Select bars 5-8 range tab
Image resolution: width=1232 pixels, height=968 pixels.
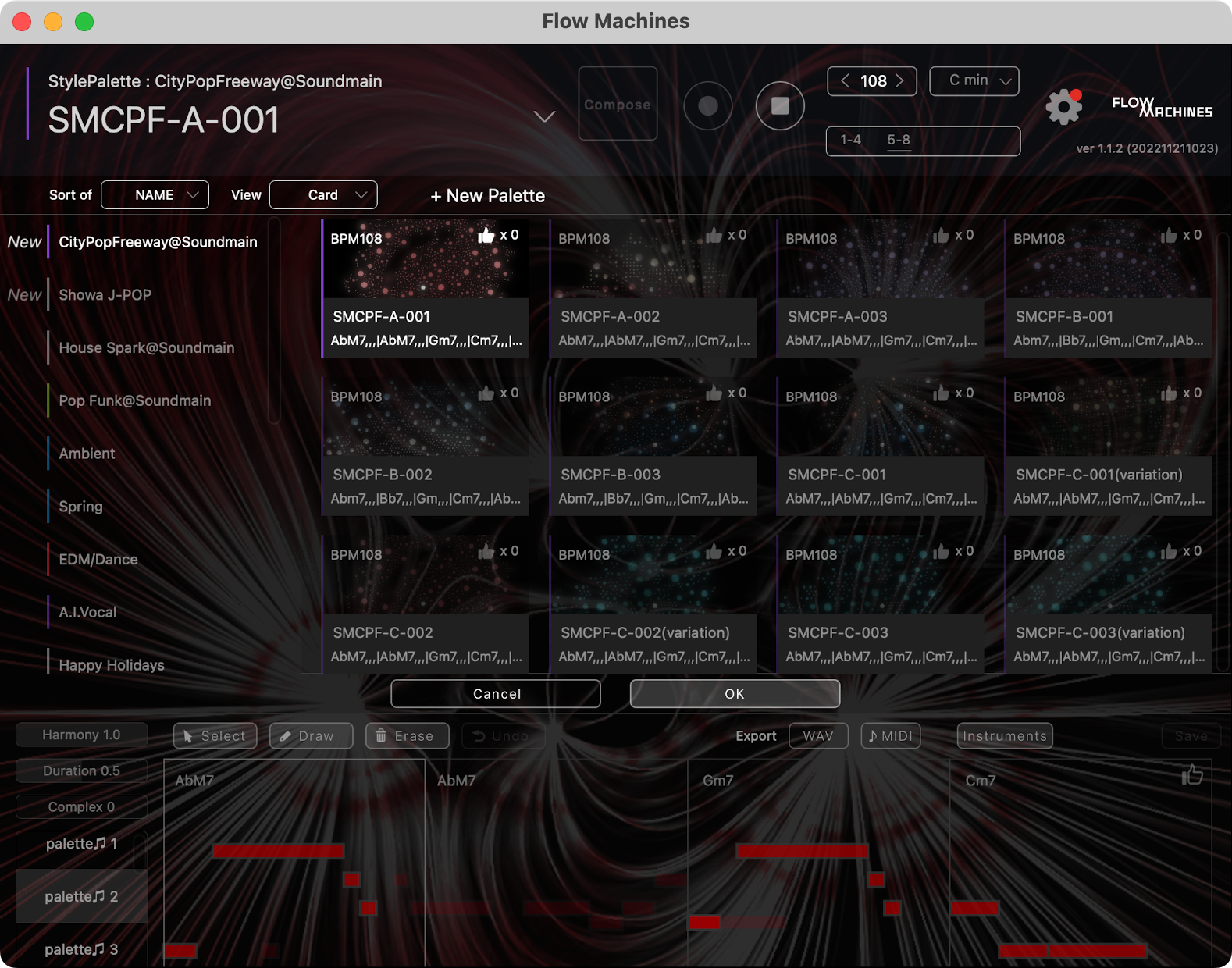coord(899,140)
